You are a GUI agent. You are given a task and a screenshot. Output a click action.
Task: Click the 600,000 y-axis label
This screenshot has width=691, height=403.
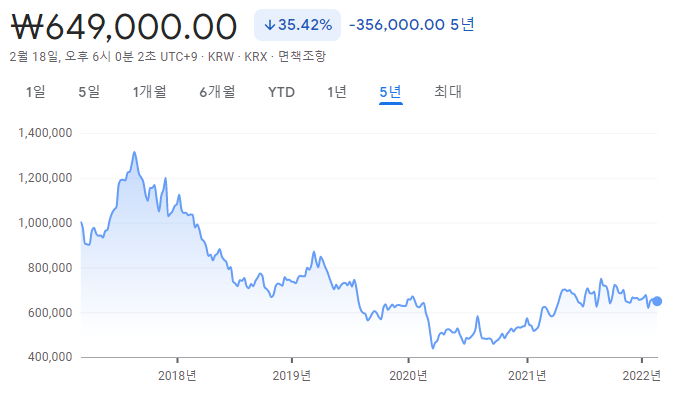tap(50, 313)
